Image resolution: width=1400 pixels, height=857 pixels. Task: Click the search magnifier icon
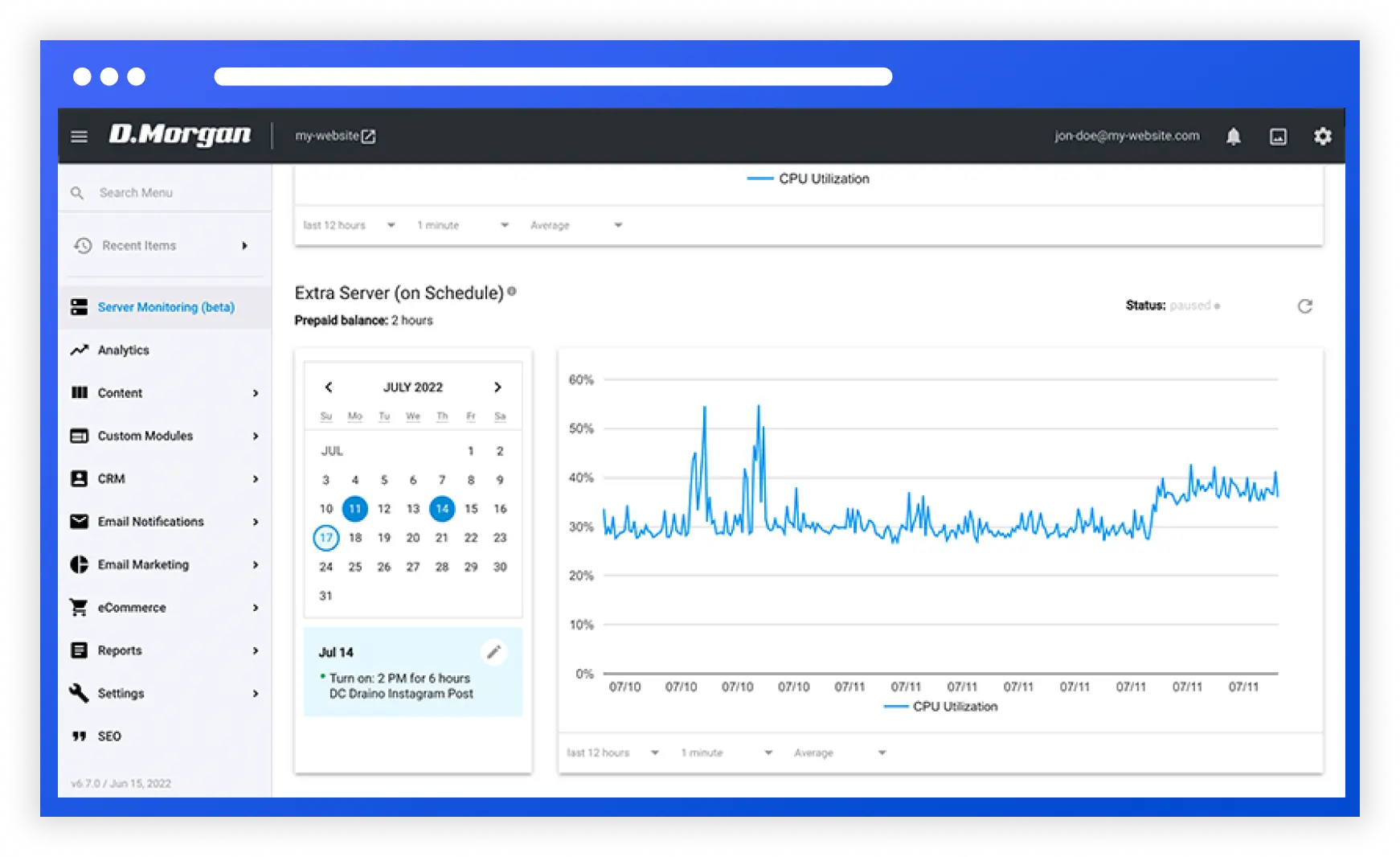coord(77,193)
